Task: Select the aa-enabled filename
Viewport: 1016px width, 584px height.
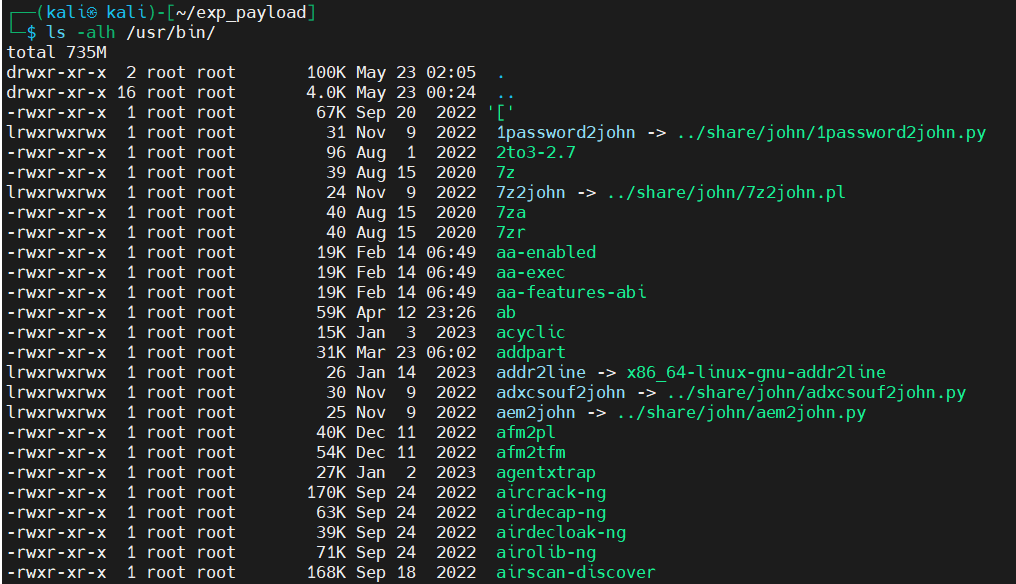Action: click(546, 252)
